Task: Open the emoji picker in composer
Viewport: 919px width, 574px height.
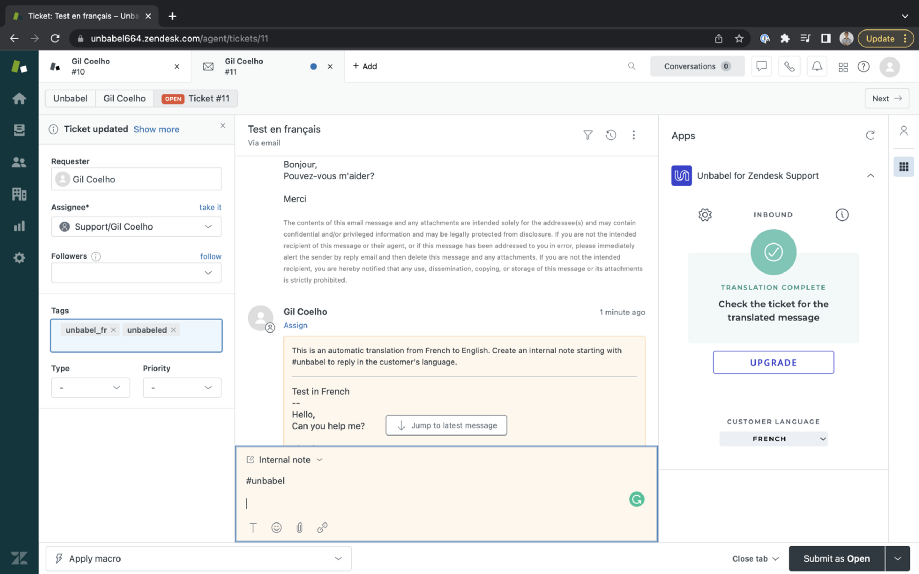Action: 277,528
